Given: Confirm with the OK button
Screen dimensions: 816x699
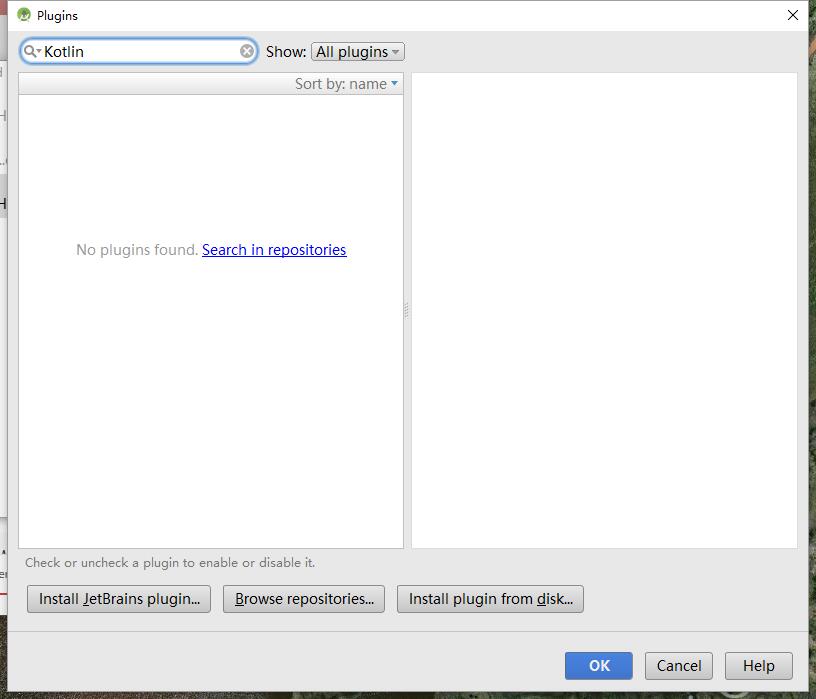Looking at the screenshot, I should pos(598,666).
